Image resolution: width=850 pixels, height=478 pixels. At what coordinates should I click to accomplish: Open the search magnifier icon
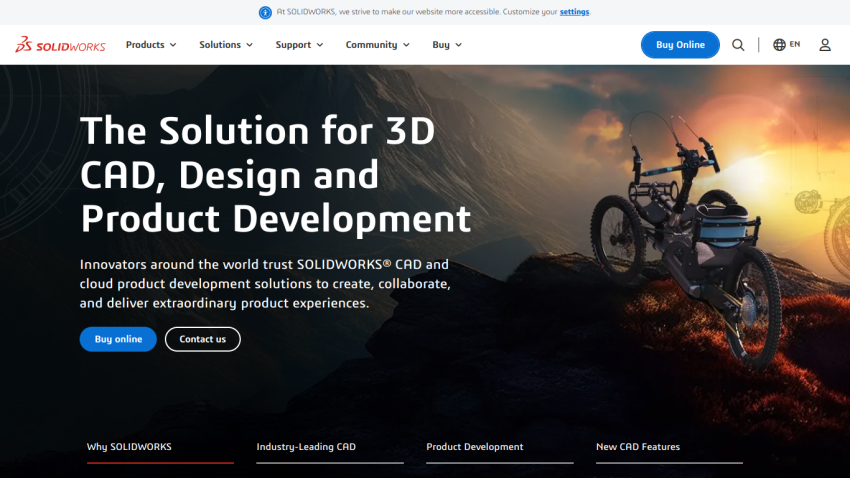click(738, 45)
